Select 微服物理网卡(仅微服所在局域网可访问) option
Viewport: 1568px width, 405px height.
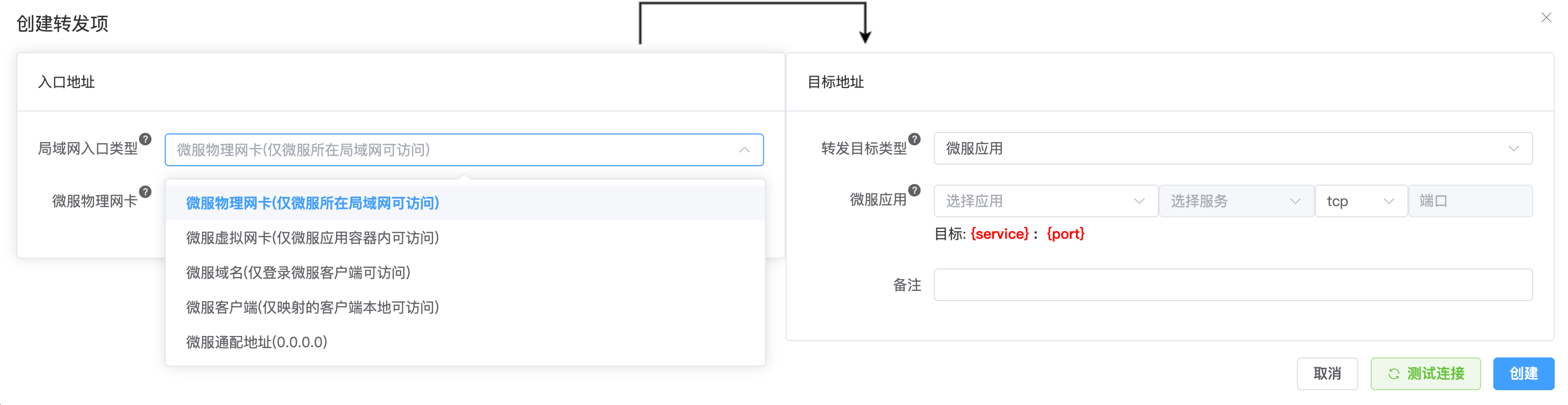[465, 203]
